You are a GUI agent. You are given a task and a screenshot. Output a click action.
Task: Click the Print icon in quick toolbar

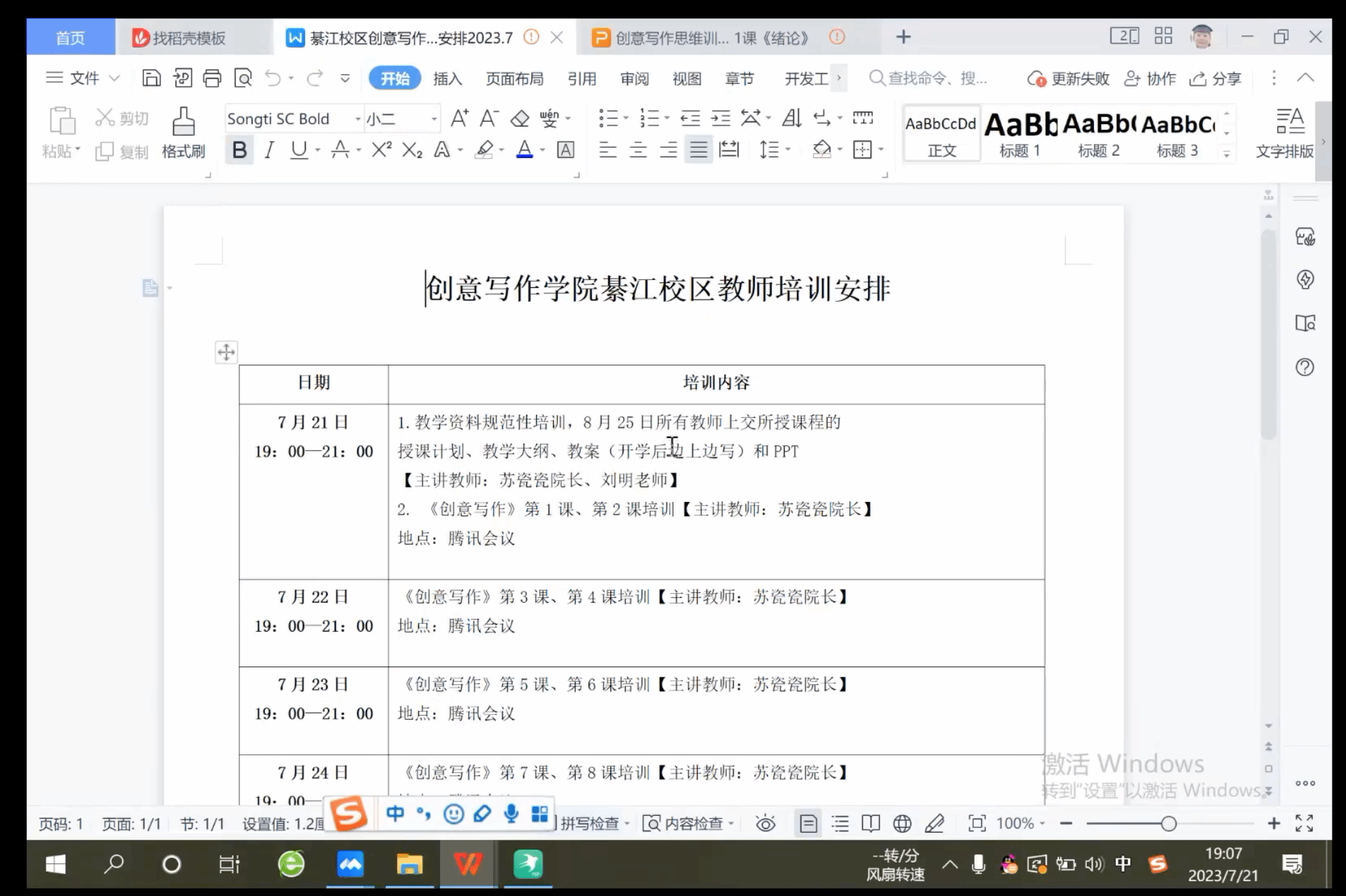tap(213, 78)
